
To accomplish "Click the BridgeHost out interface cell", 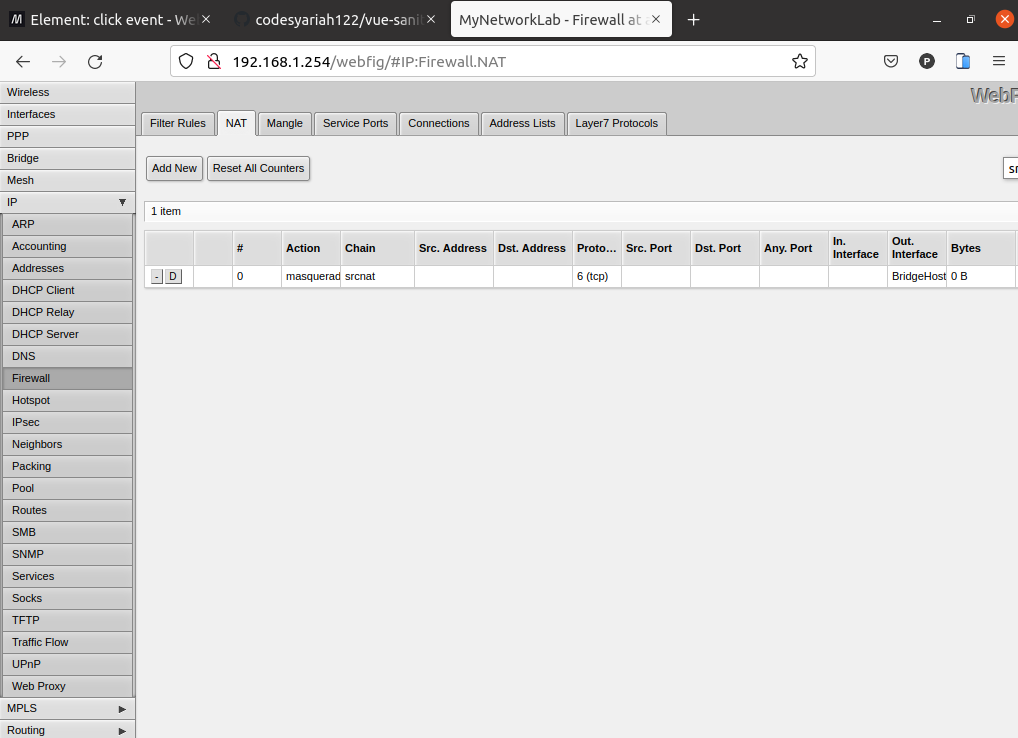I will (917, 277).
